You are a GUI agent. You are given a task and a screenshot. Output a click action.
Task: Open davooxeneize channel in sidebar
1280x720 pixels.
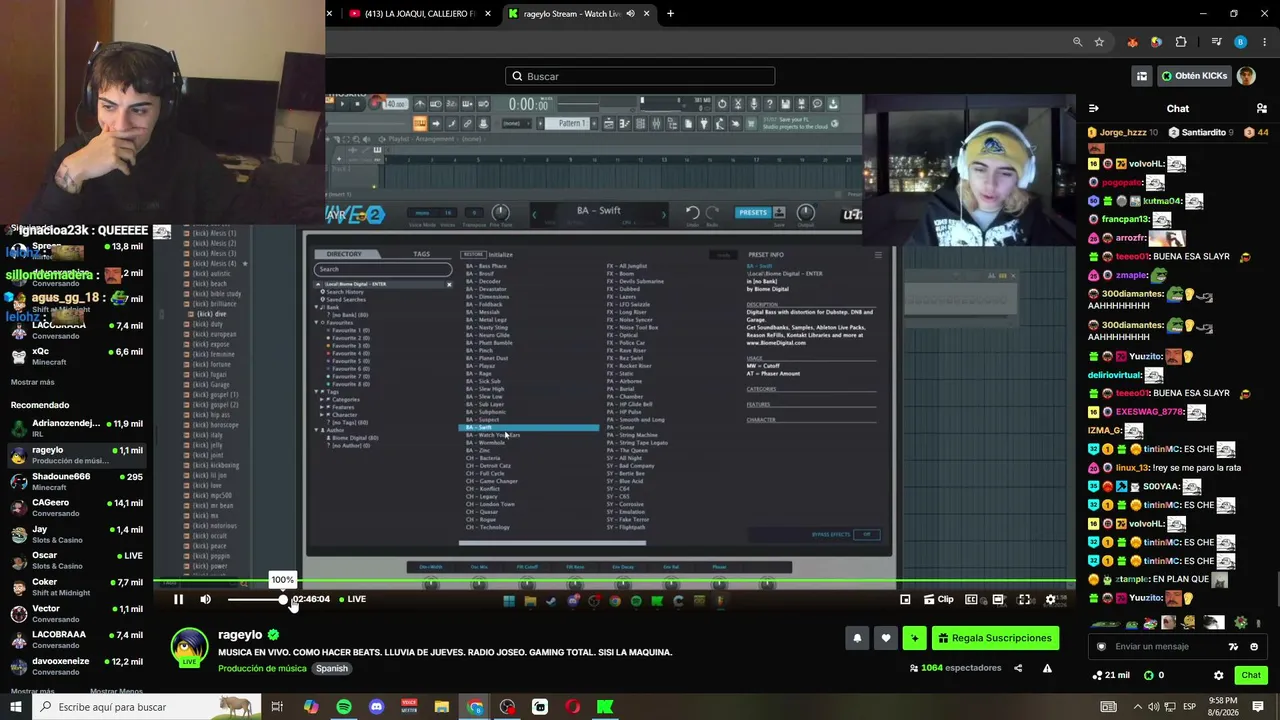click(x=76, y=666)
